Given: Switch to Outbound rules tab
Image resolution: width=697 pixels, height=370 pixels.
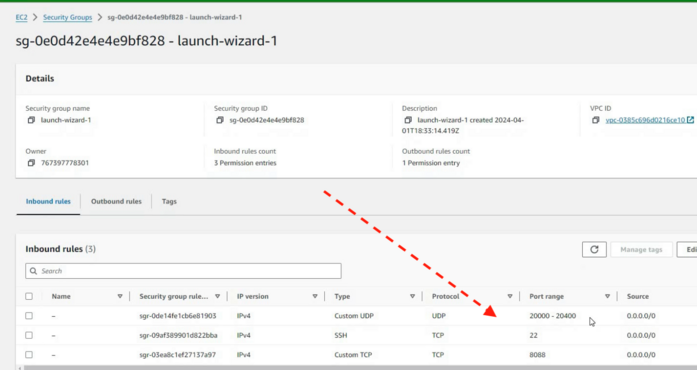Looking at the screenshot, I should click(x=116, y=201).
